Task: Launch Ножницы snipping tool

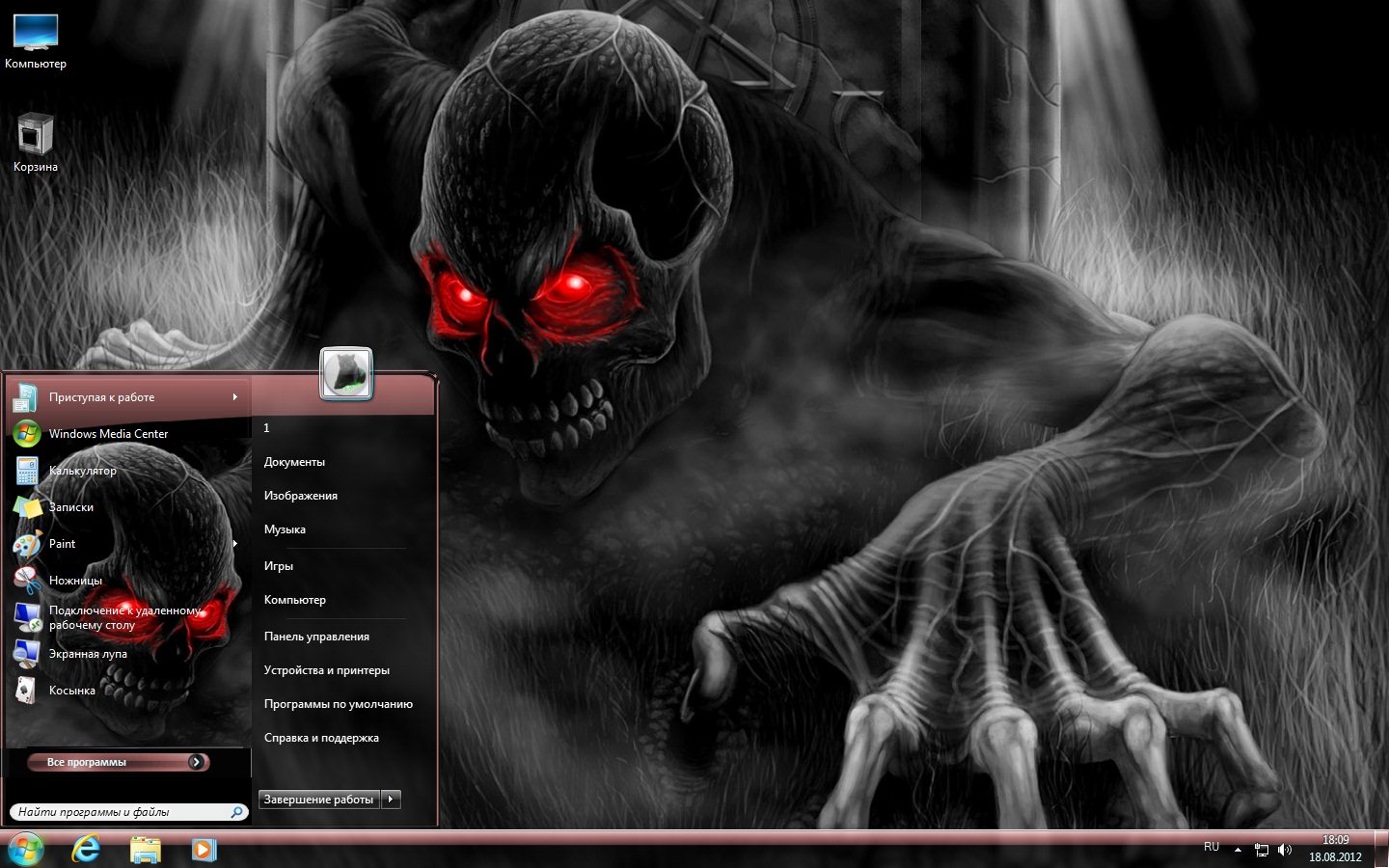Action: point(75,581)
